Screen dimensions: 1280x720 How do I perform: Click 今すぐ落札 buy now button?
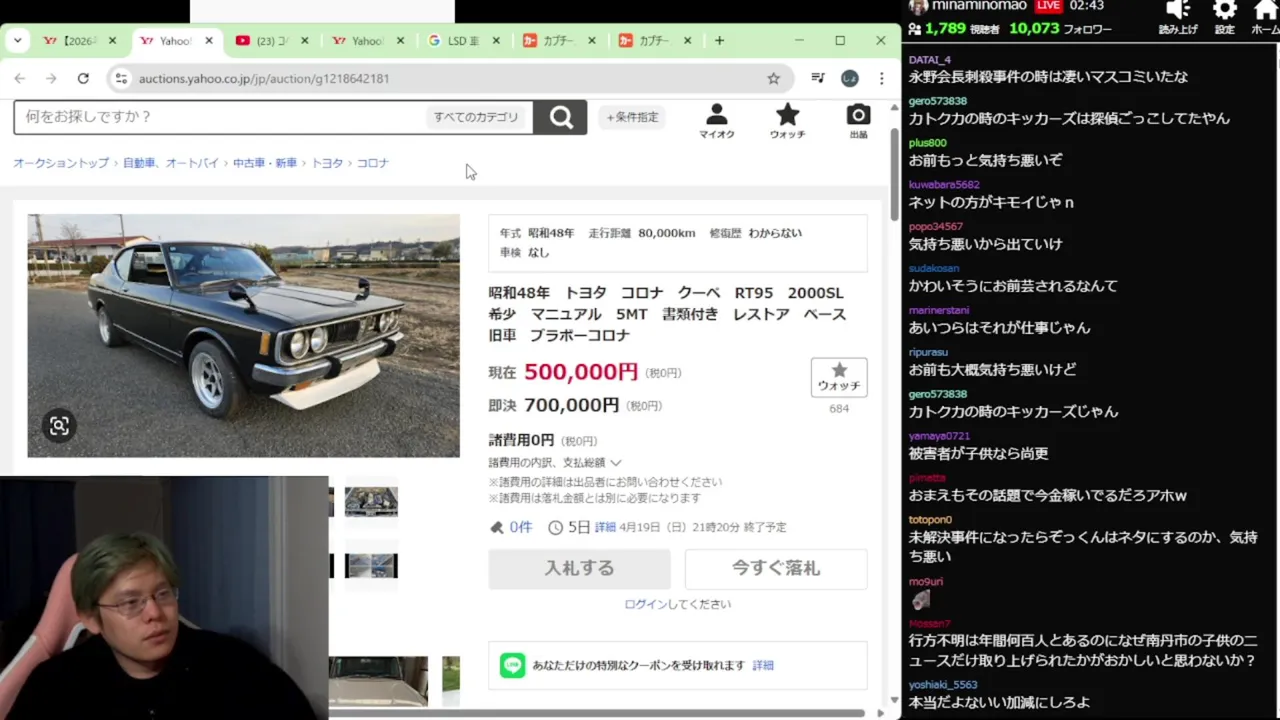[776, 568]
